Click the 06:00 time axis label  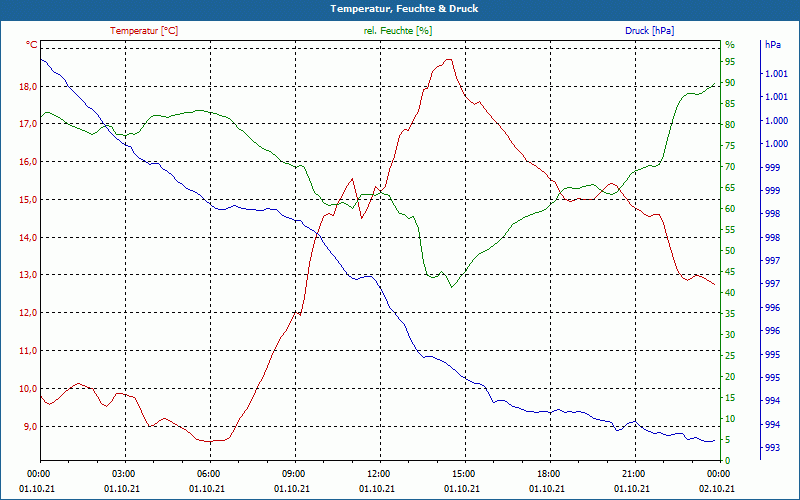pos(209,474)
